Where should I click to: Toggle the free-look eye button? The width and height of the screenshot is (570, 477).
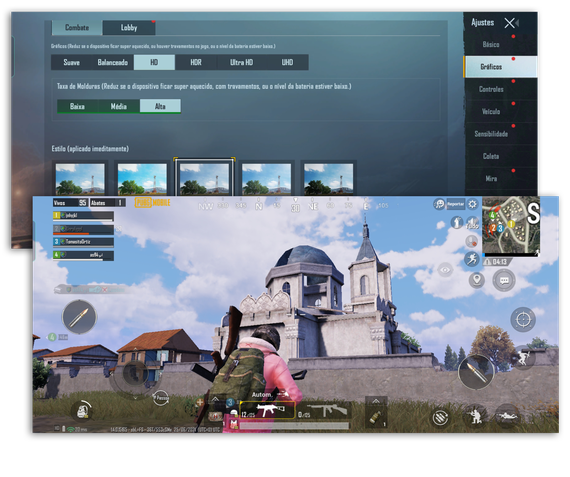tap(445, 270)
